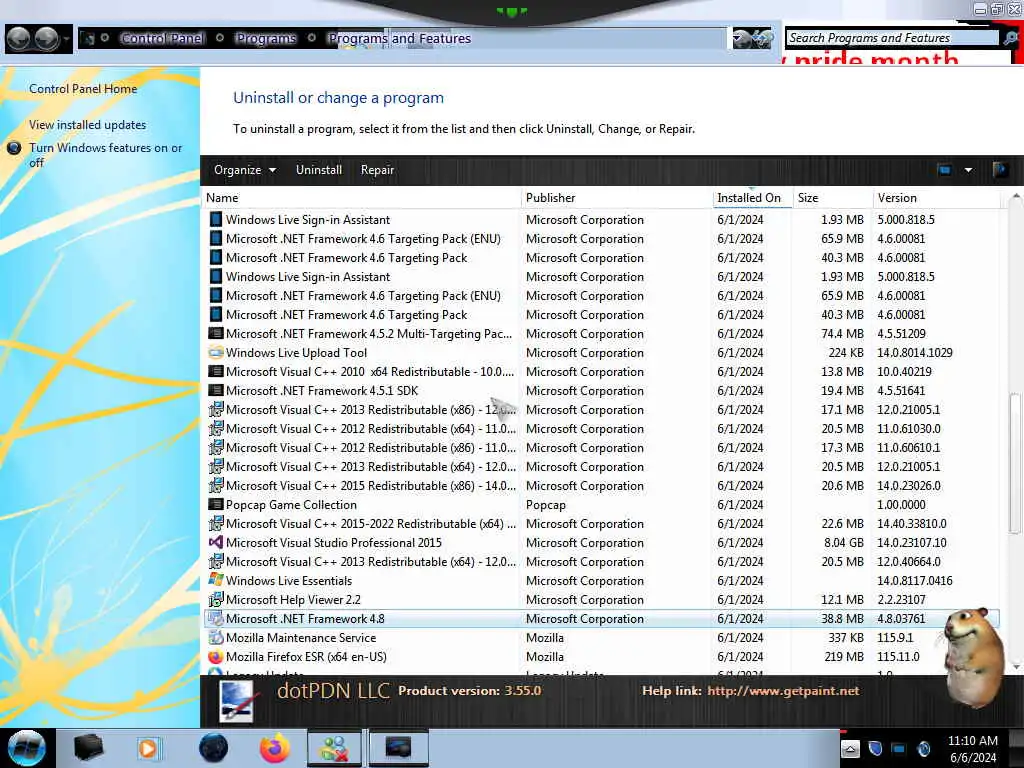Select Microsoft .NET Framework 4.8 row
Viewport: 1024px width, 768px height.
pyautogui.click(x=601, y=618)
